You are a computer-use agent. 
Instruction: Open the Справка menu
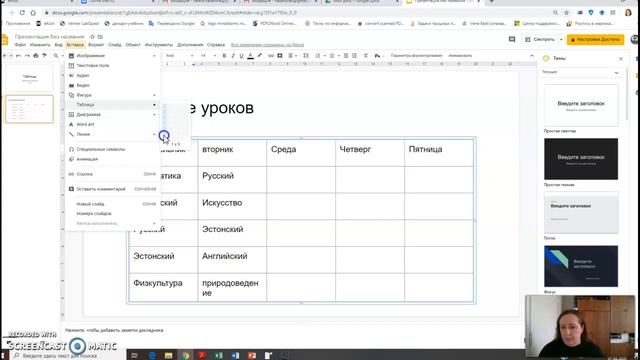click(216, 45)
